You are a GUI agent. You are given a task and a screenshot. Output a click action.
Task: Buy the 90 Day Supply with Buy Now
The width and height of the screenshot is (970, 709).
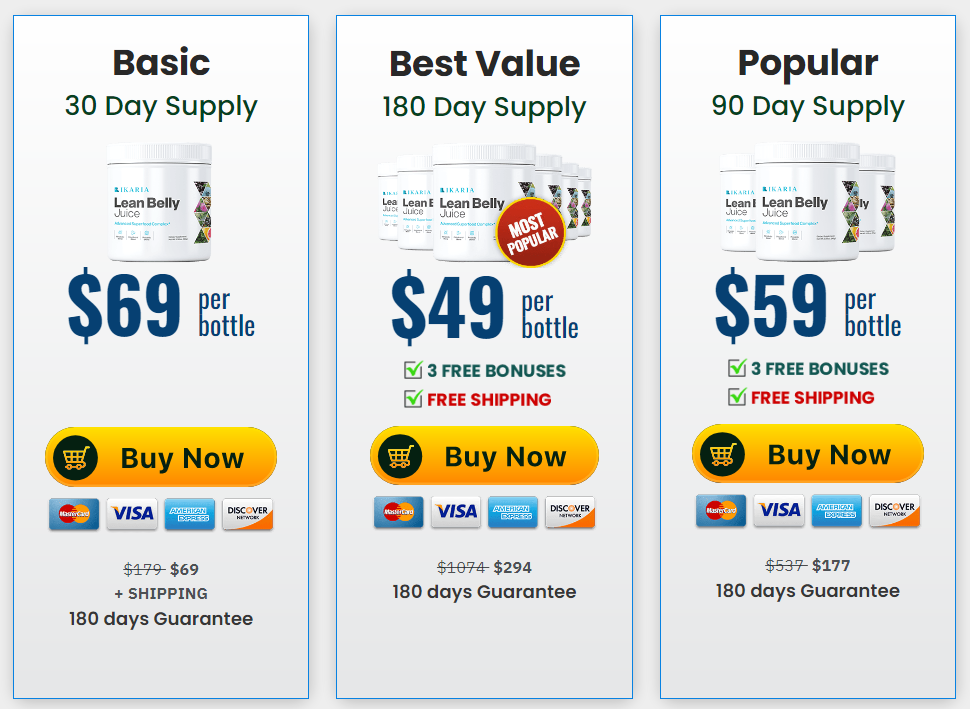[808, 453]
